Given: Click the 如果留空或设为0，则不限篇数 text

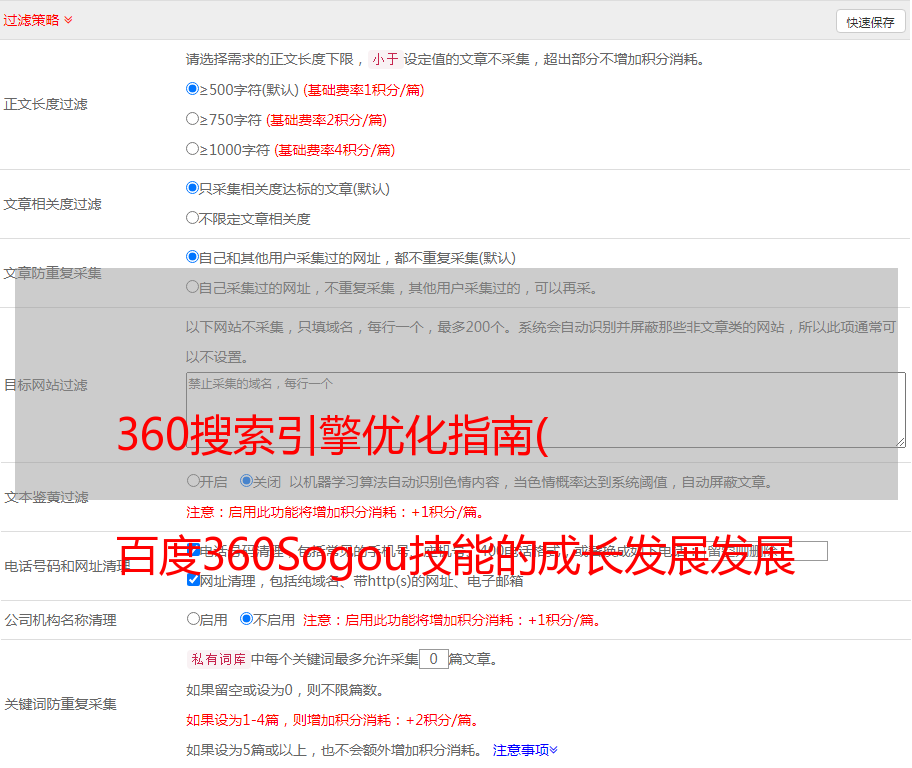Looking at the screenshot, I should click(x=285, y=690).
